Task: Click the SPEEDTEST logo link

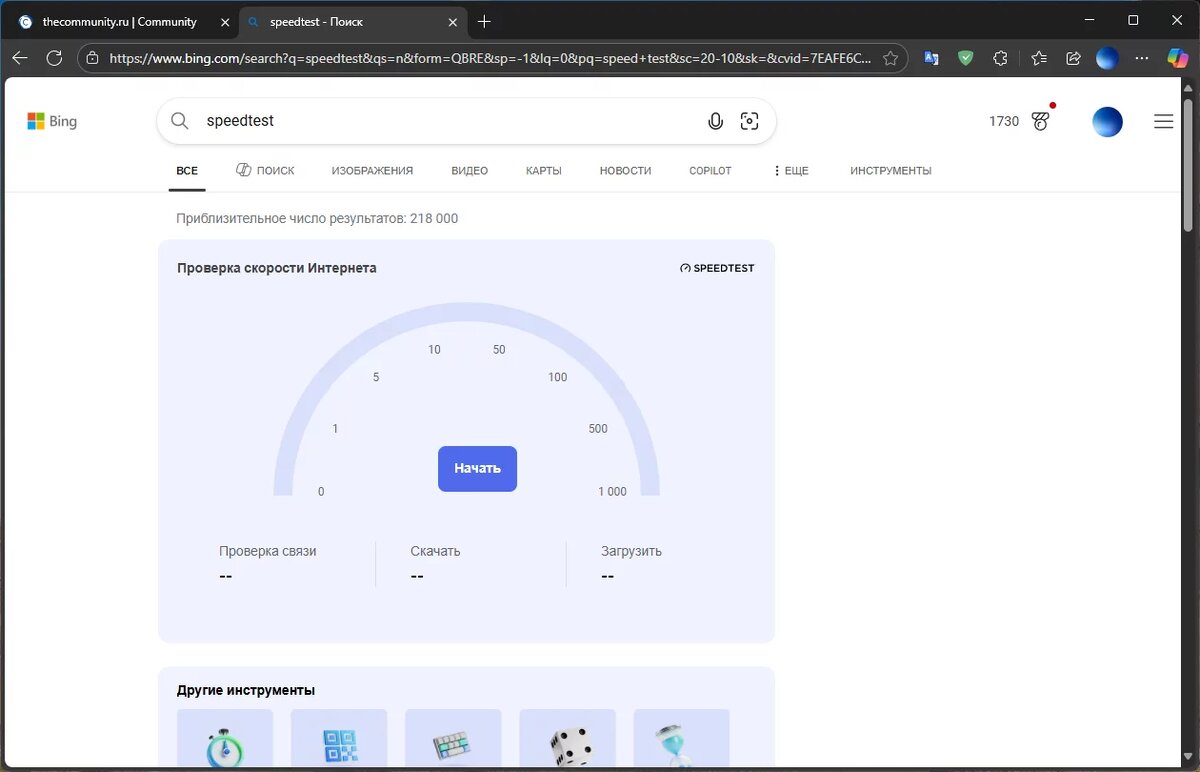Action: click(717, 268)
